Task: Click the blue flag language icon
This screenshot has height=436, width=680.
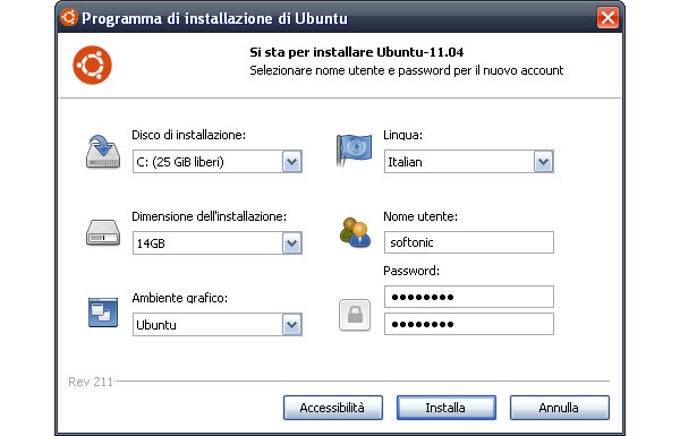Action: [354, 150]
